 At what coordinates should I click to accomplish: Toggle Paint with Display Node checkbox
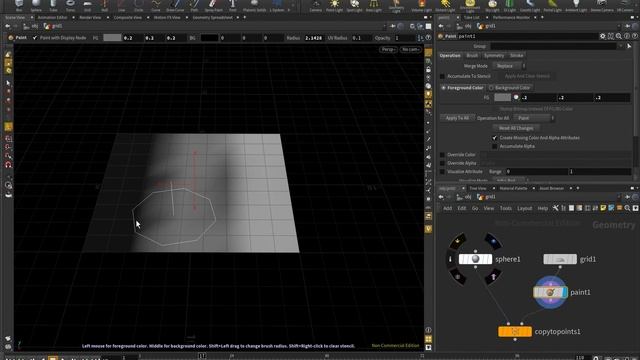[x=35, y=38]
